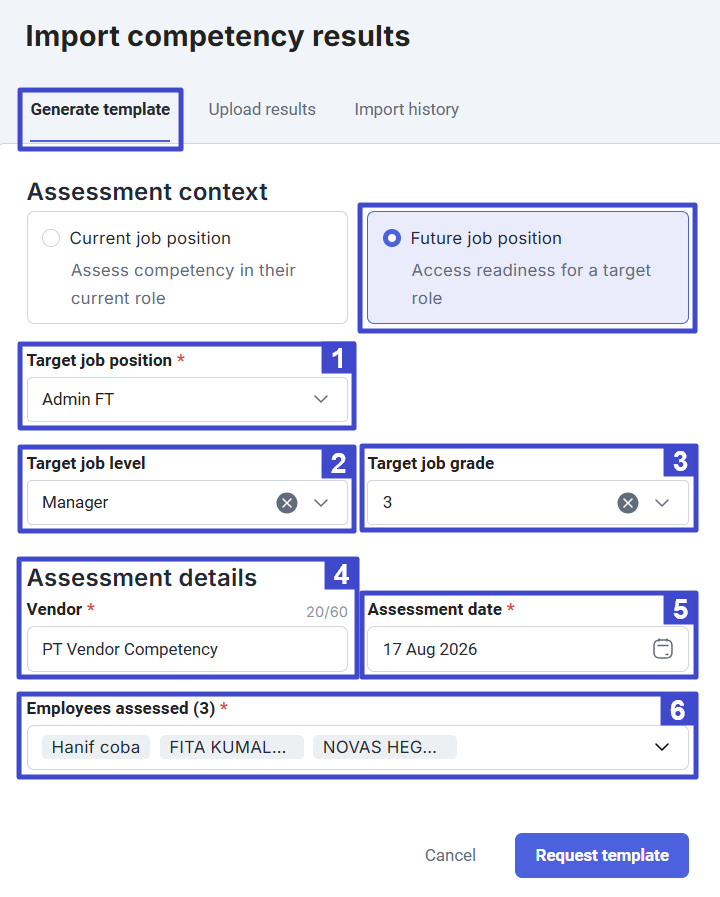This screenshot has height=897, width=720.
Task: Switch to the Upload results tab
Action: coord(262,109)
